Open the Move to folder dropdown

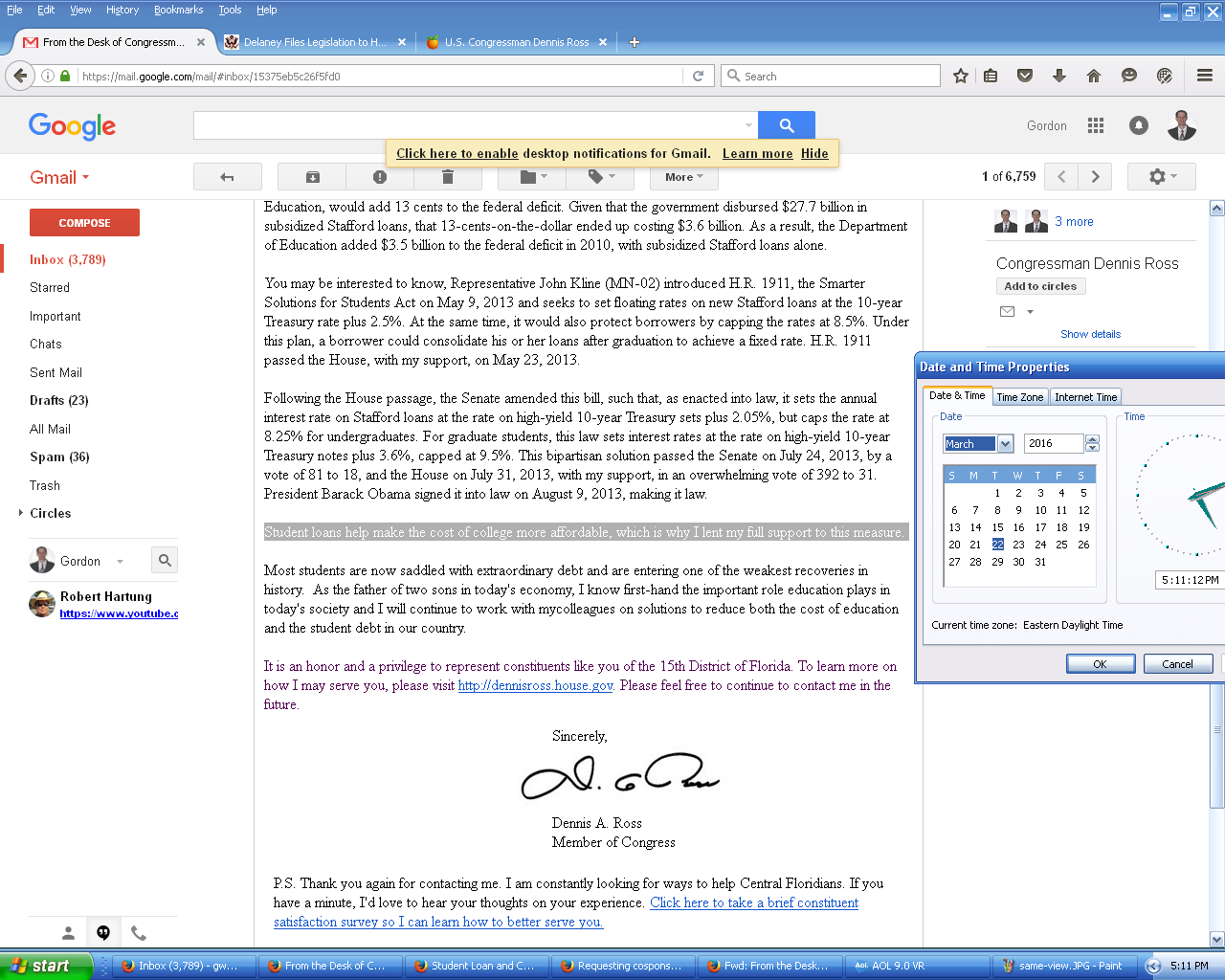[533, 177]
